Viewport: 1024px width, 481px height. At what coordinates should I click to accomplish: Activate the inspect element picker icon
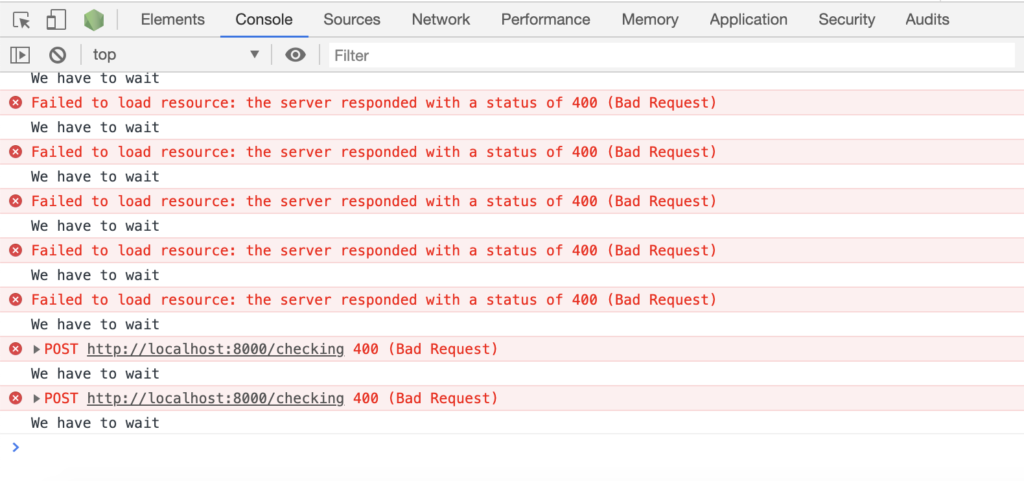tap(22, 20)
